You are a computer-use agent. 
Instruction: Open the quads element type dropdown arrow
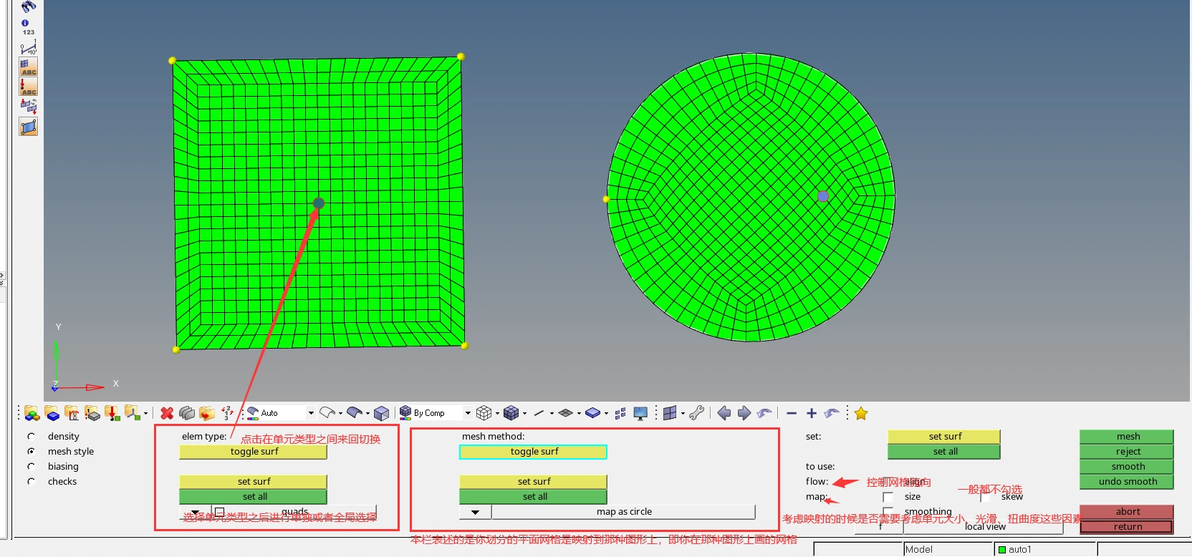coord(195,512)
